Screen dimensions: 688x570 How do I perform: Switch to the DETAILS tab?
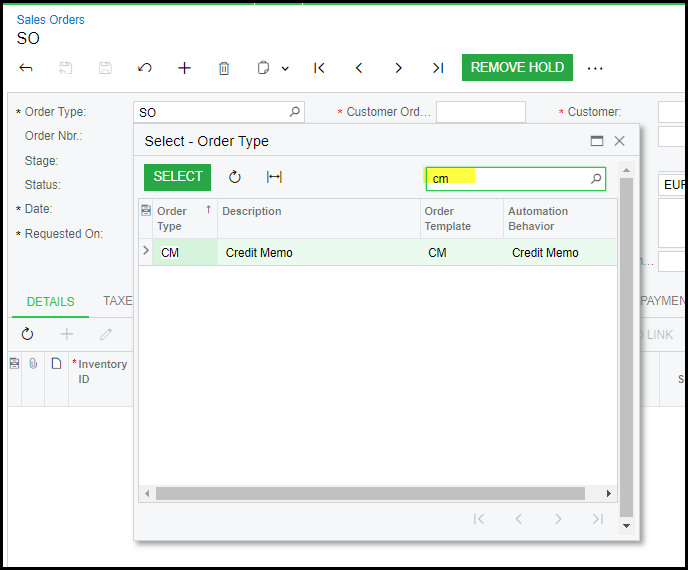point(50,301)
